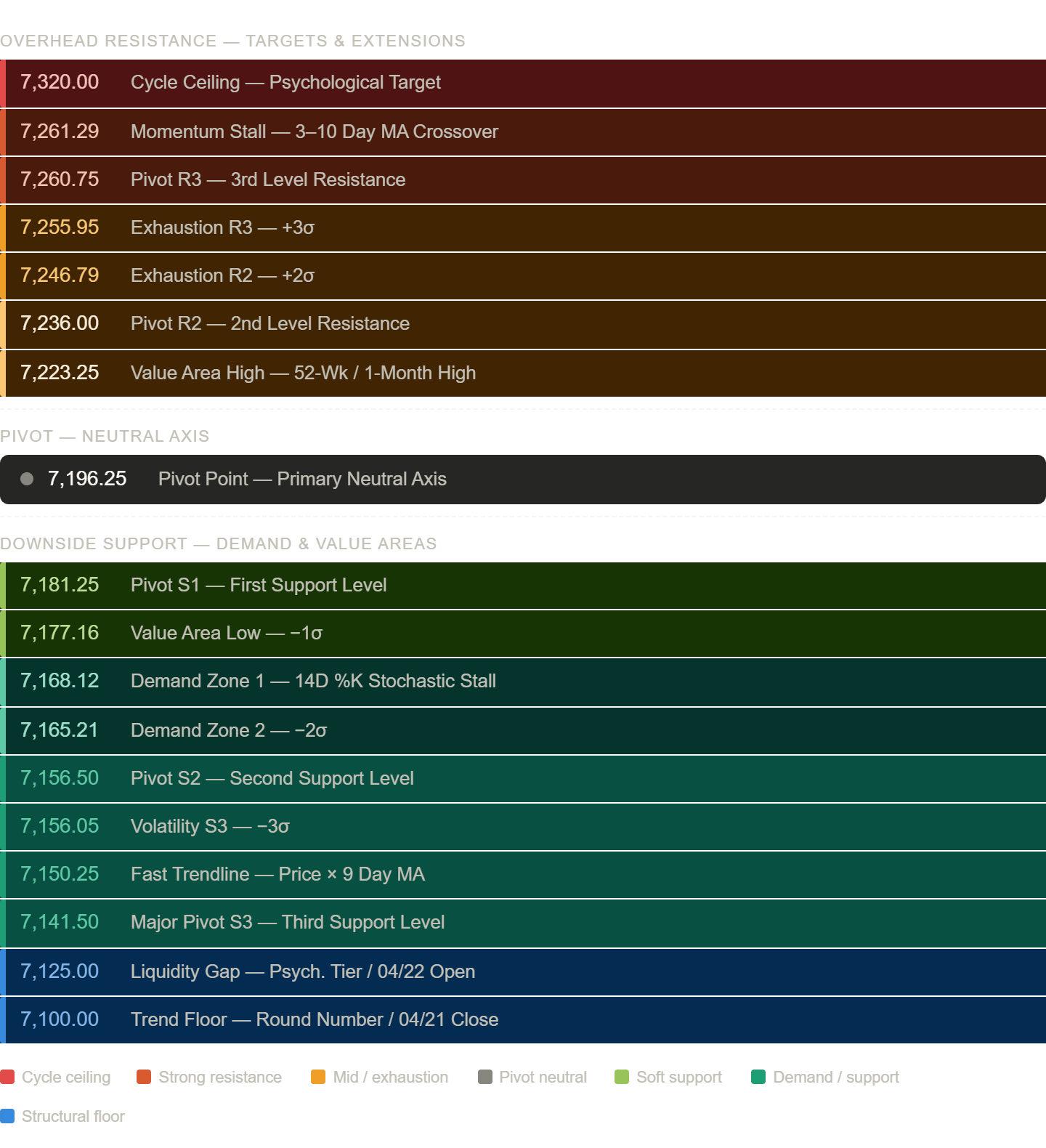Click the Demand / support legend swatch
This screenshot has height=1148, width=1046.
click(758, 1077)
